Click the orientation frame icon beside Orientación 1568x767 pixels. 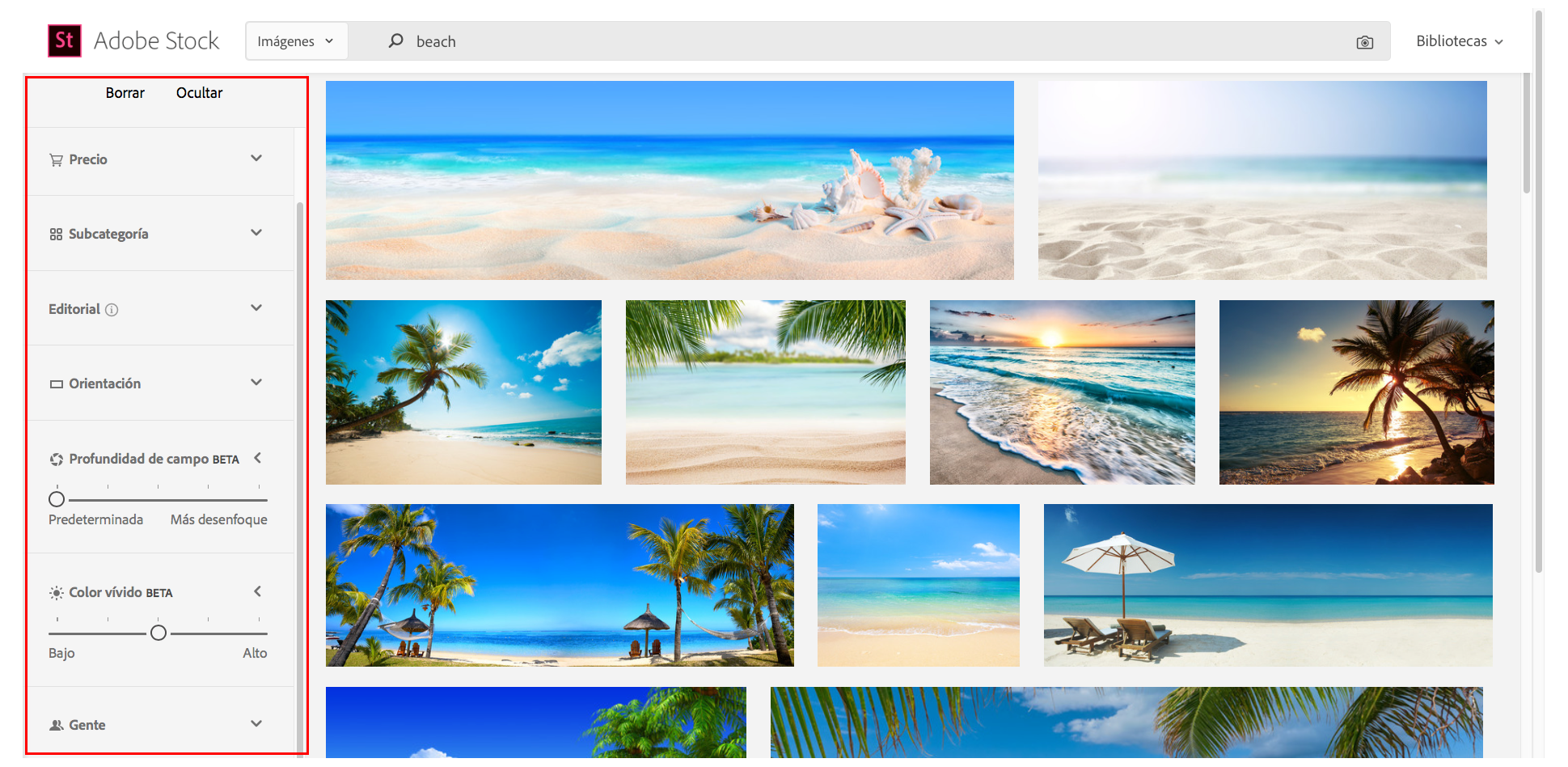click(x=56, y=383)
